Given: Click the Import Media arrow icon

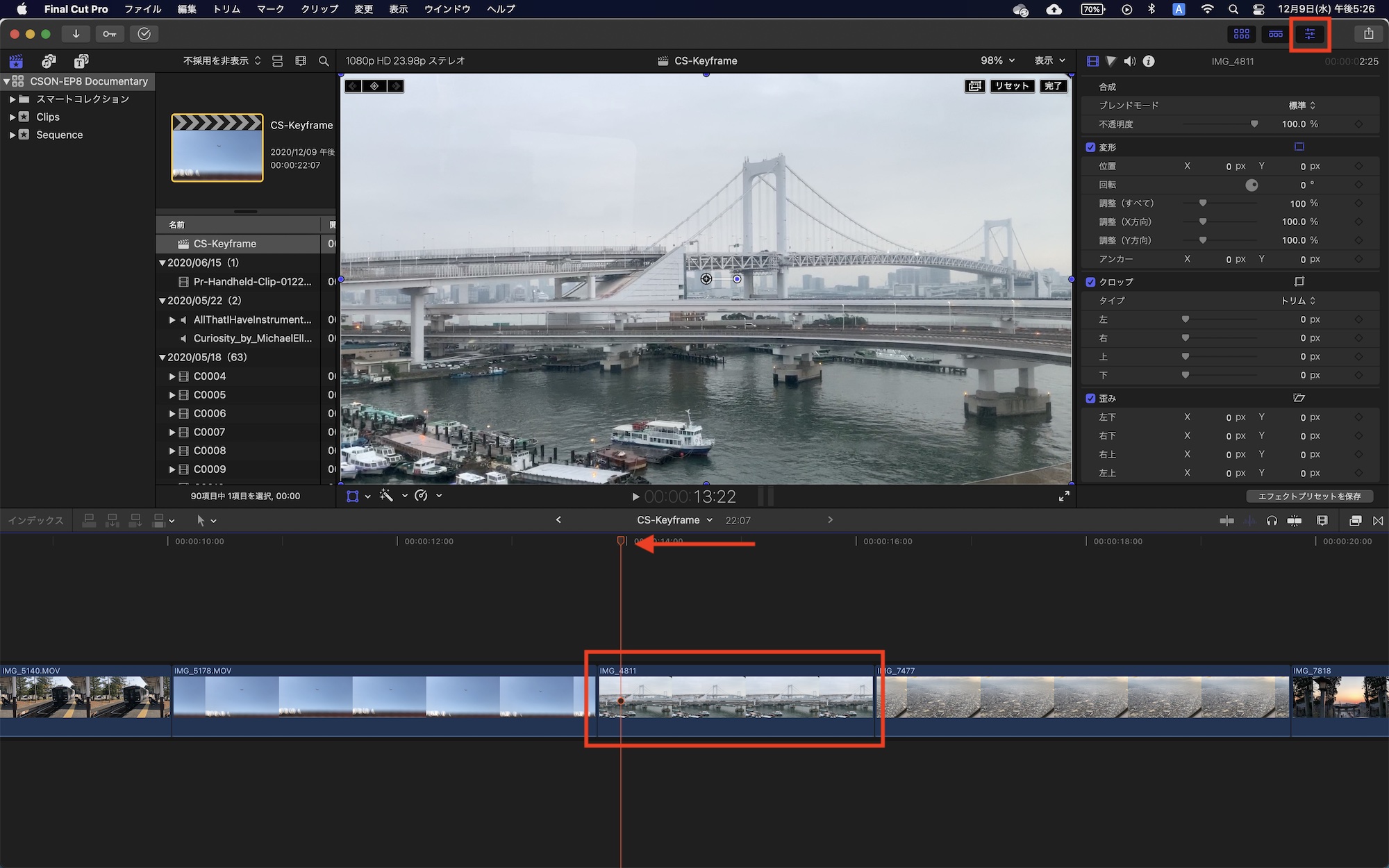Looking at the screenshot, I should pyautogui.click(x=76, y=34).
